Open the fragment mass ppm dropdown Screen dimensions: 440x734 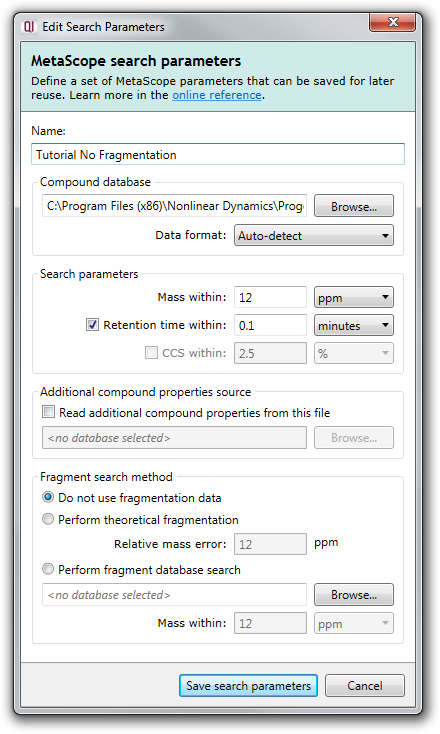[353, 623]
